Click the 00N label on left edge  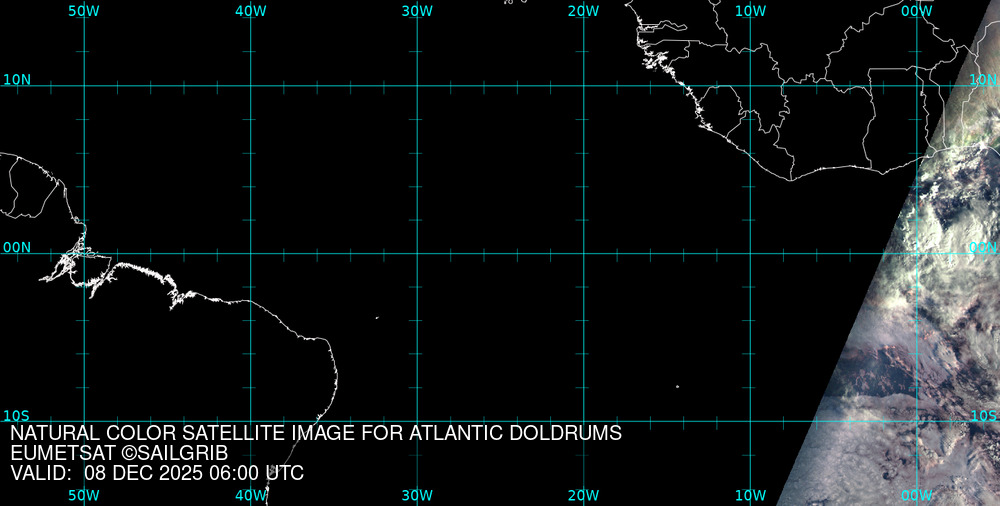[17, 247]
